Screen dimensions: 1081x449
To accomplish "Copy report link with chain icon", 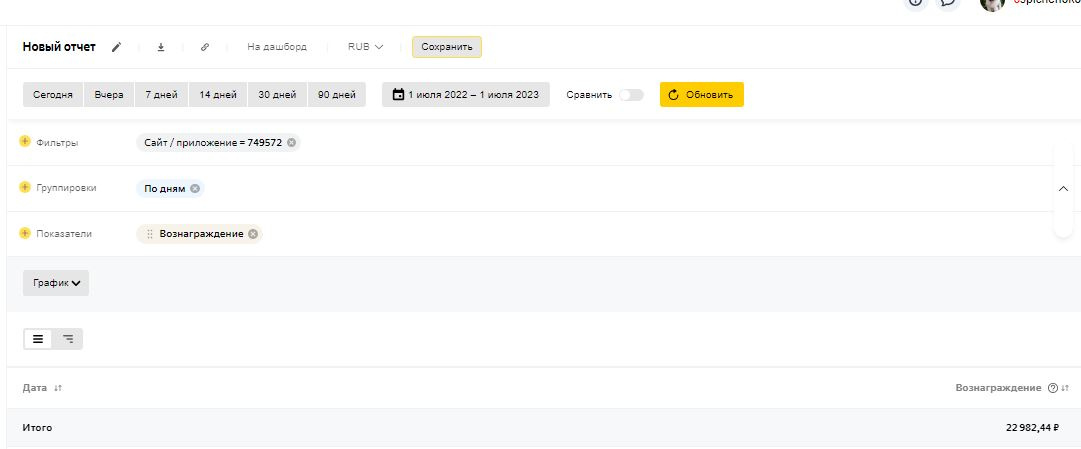I will 205,47.
